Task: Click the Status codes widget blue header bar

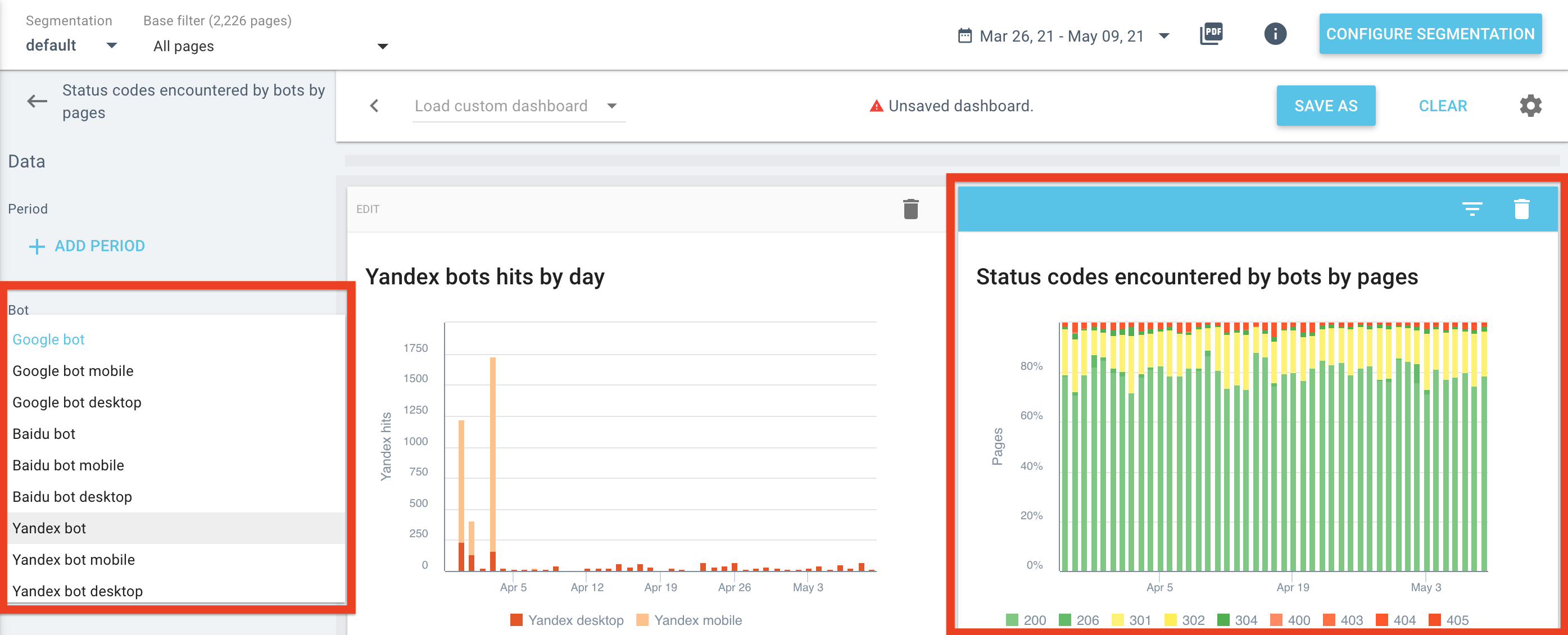Action: [x=1257, y=209]
